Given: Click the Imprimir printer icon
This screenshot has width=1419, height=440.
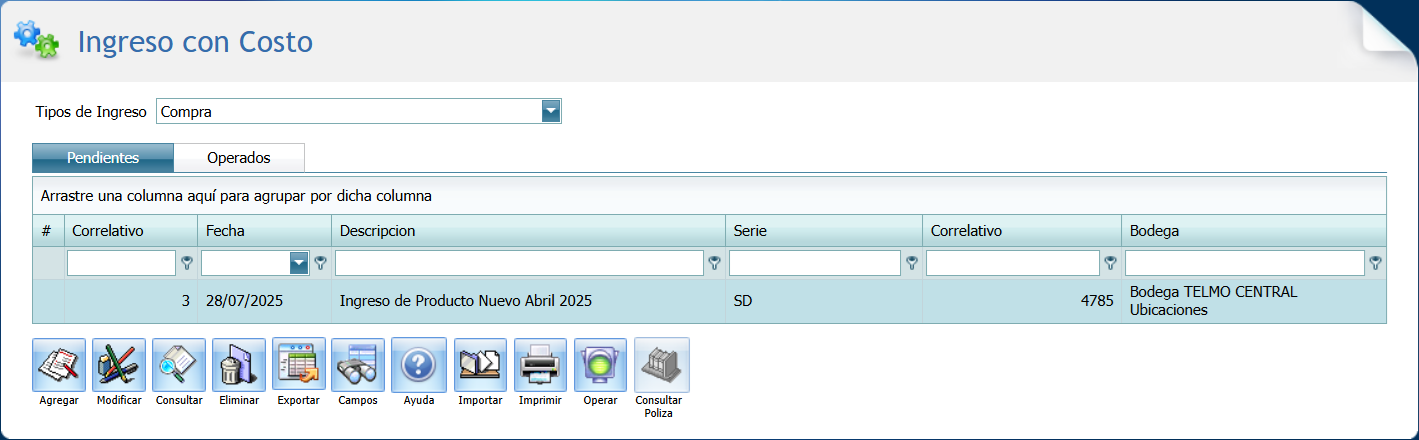Looking at the screenshot, I should click(x=540, y=365).
